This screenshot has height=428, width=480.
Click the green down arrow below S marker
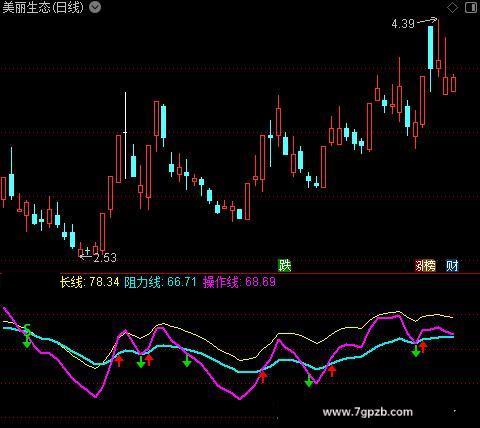click(27, 342)
